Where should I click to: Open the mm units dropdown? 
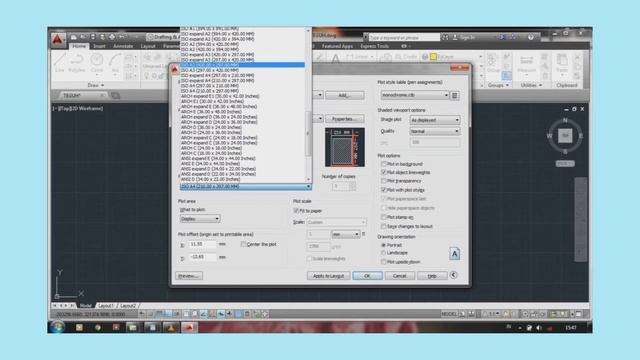point(345,234)
